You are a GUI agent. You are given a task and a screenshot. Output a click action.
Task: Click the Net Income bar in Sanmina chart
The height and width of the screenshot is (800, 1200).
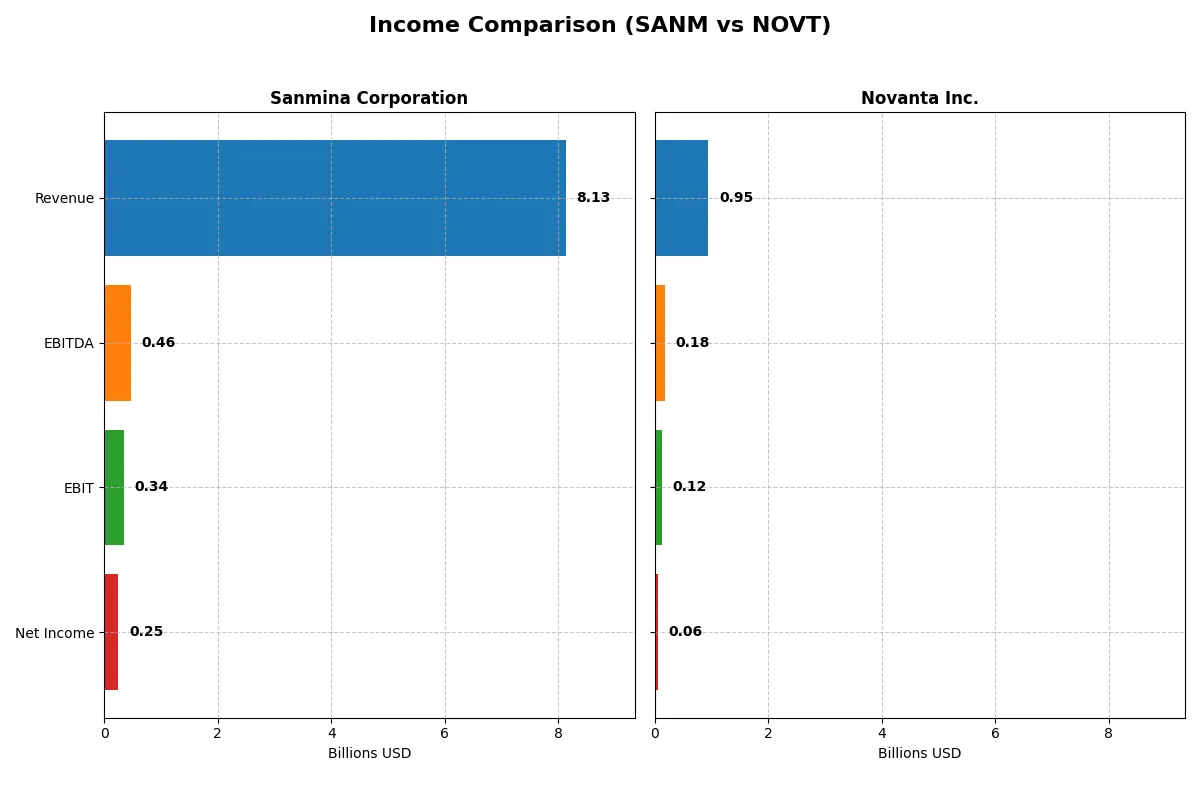[x=111, y=632]
